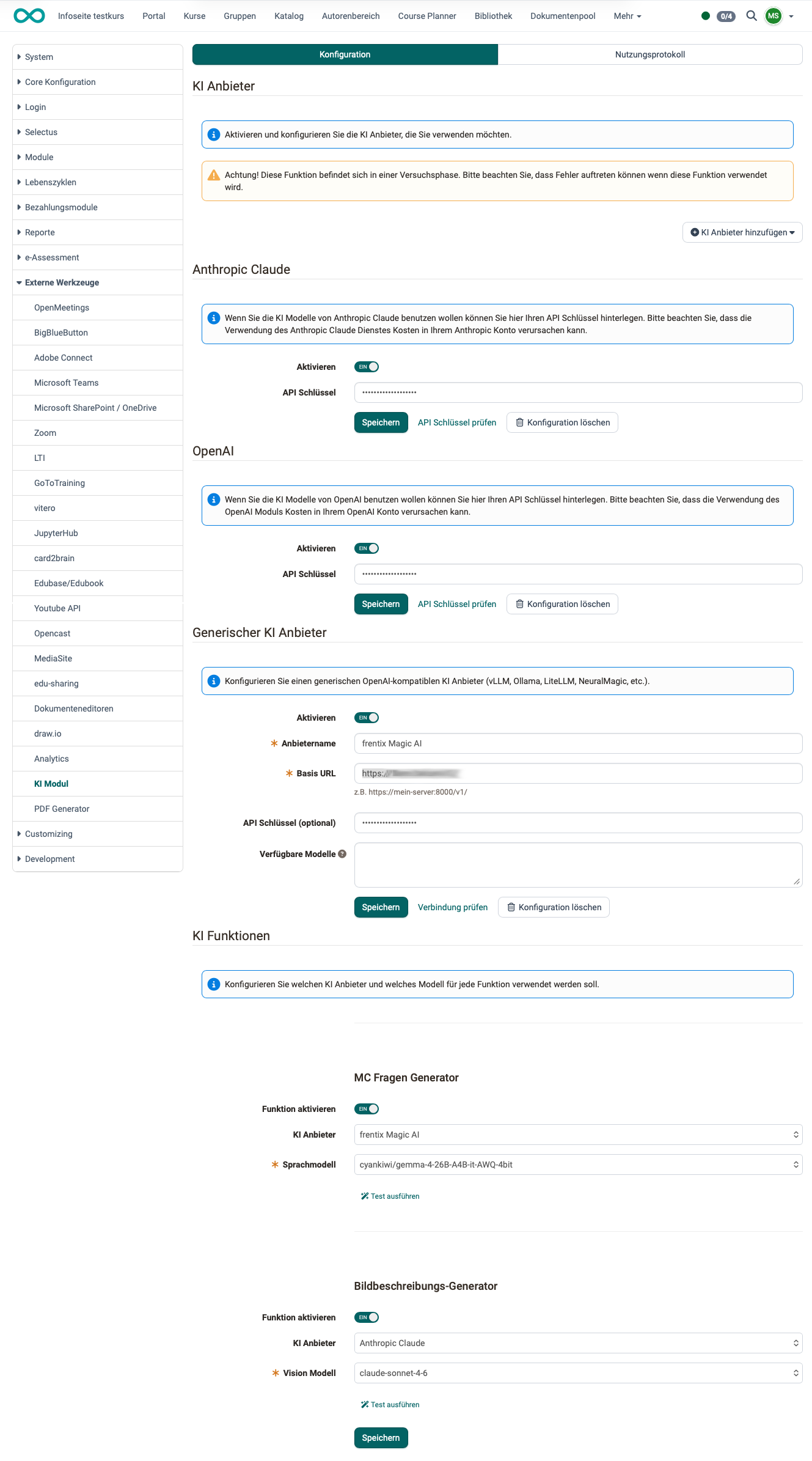Focus Anthropic Claude API Schlüssel field
The height and width of the screenshot is (1461, 812).
[578, 392]
